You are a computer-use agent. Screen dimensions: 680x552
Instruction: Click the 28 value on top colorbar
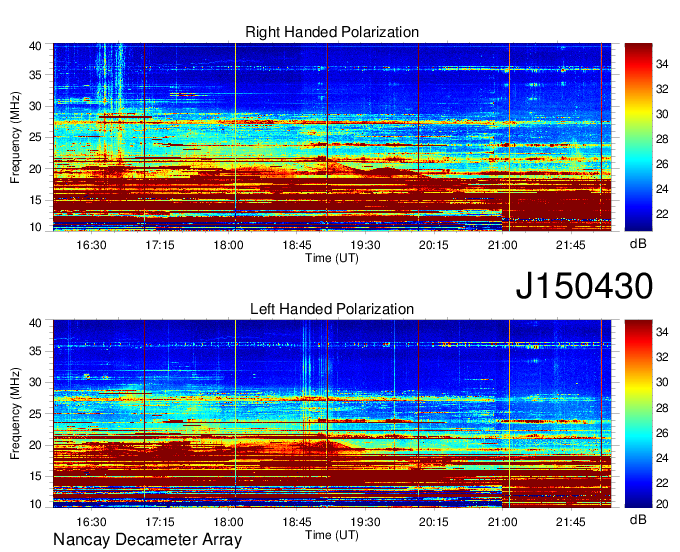(x=662, y=140)
